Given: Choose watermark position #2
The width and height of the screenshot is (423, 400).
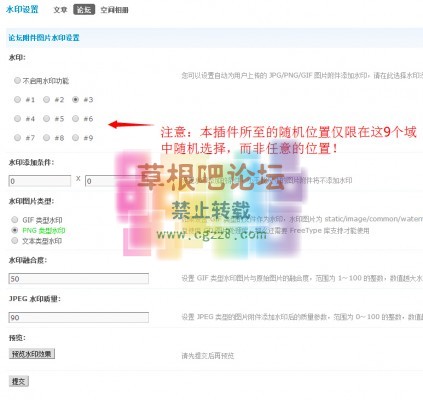Looking at the screenshot, I should (46, 99).
